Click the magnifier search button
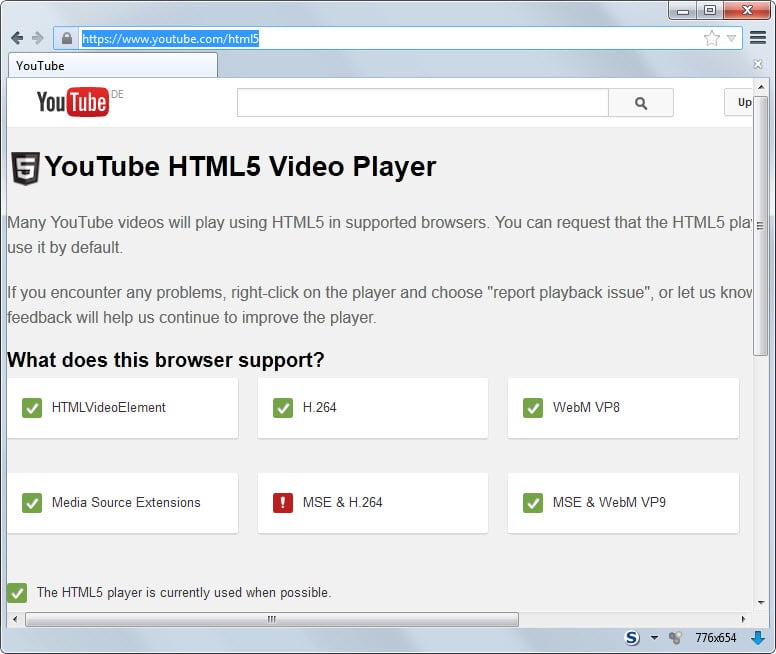Viewport: 776px width, 654px height. (x=641, y=102)
